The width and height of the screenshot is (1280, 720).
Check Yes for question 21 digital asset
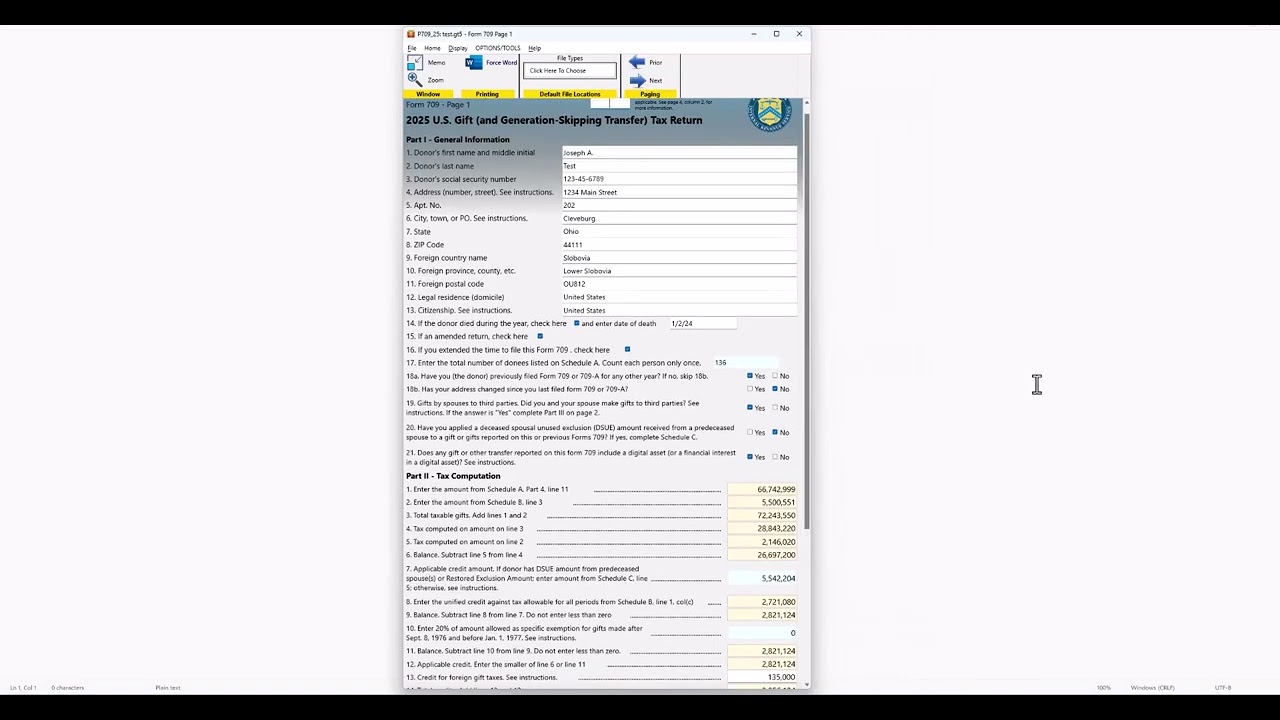coord(750,457)
